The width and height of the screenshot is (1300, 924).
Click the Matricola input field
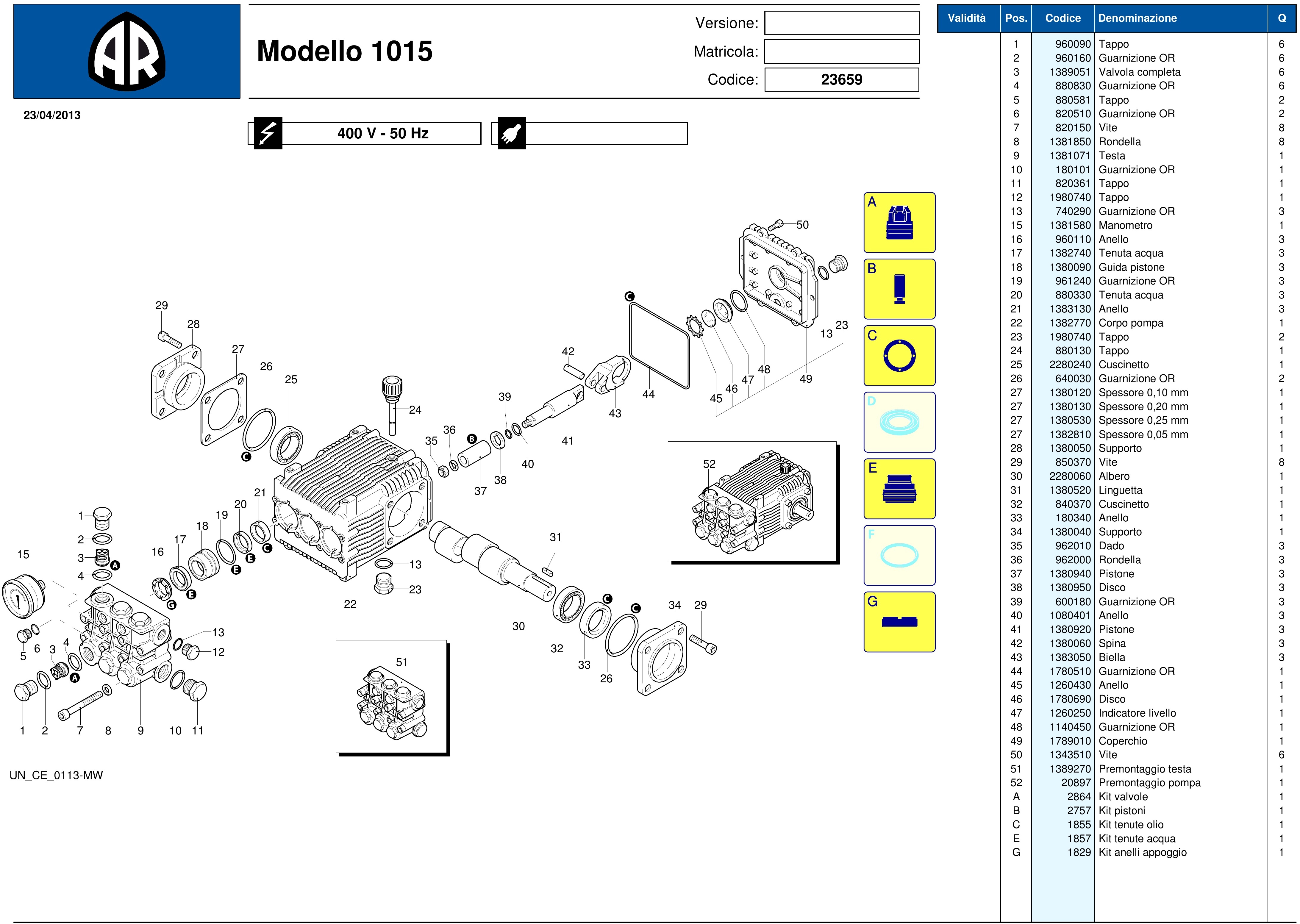[841, 52]
